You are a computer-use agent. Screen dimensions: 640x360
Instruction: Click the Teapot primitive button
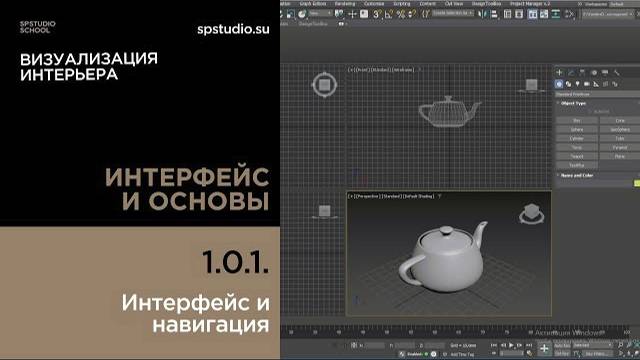click(577, 156)
